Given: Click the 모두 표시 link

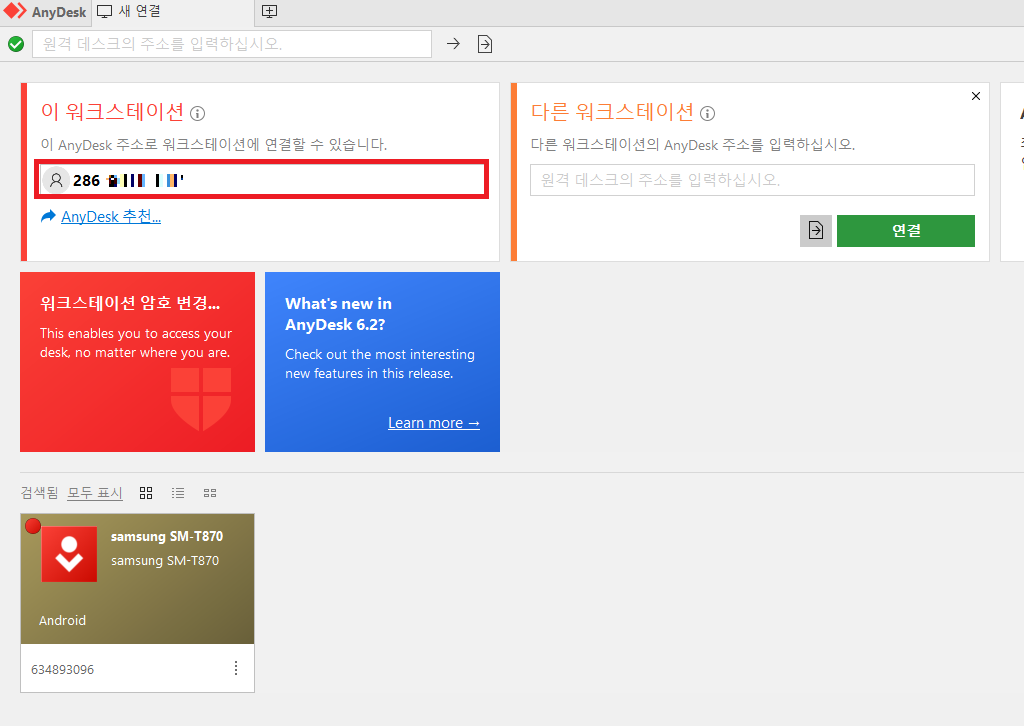Looking at the screenshot, I should point(95,493).
